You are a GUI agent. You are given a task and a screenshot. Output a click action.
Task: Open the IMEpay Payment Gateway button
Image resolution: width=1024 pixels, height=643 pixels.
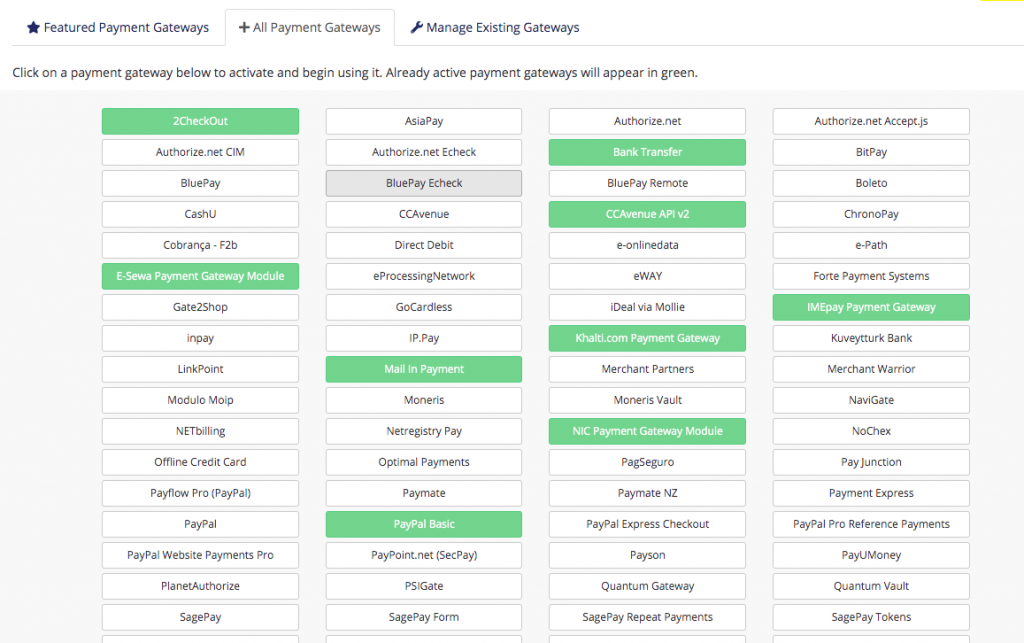(x=871, y=307)
